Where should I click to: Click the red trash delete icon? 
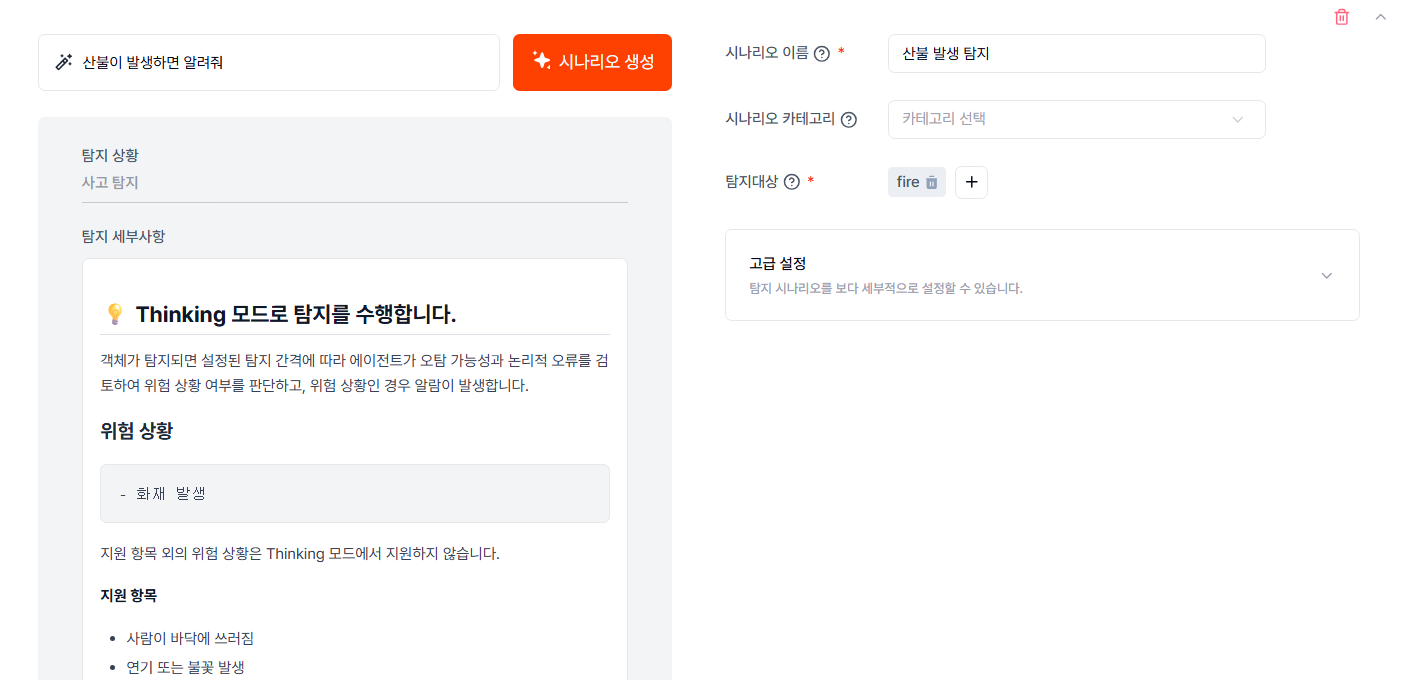coord(1342,16)
